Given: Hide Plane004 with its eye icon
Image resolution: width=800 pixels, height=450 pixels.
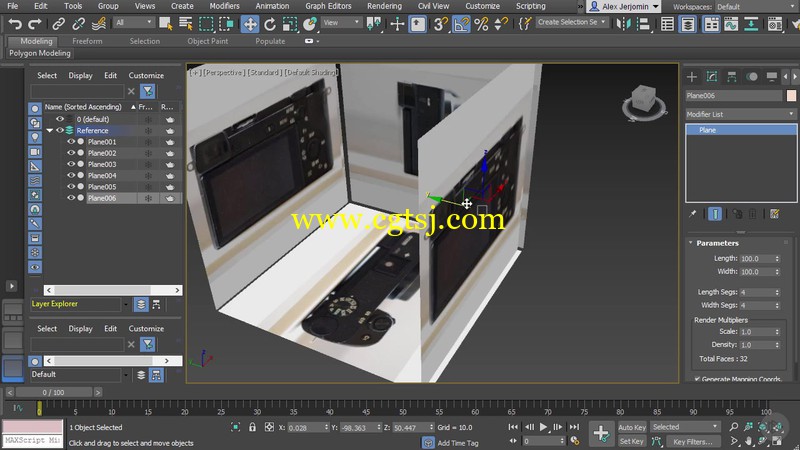Looking at the screenshot, I should click(x=71, y=176).
